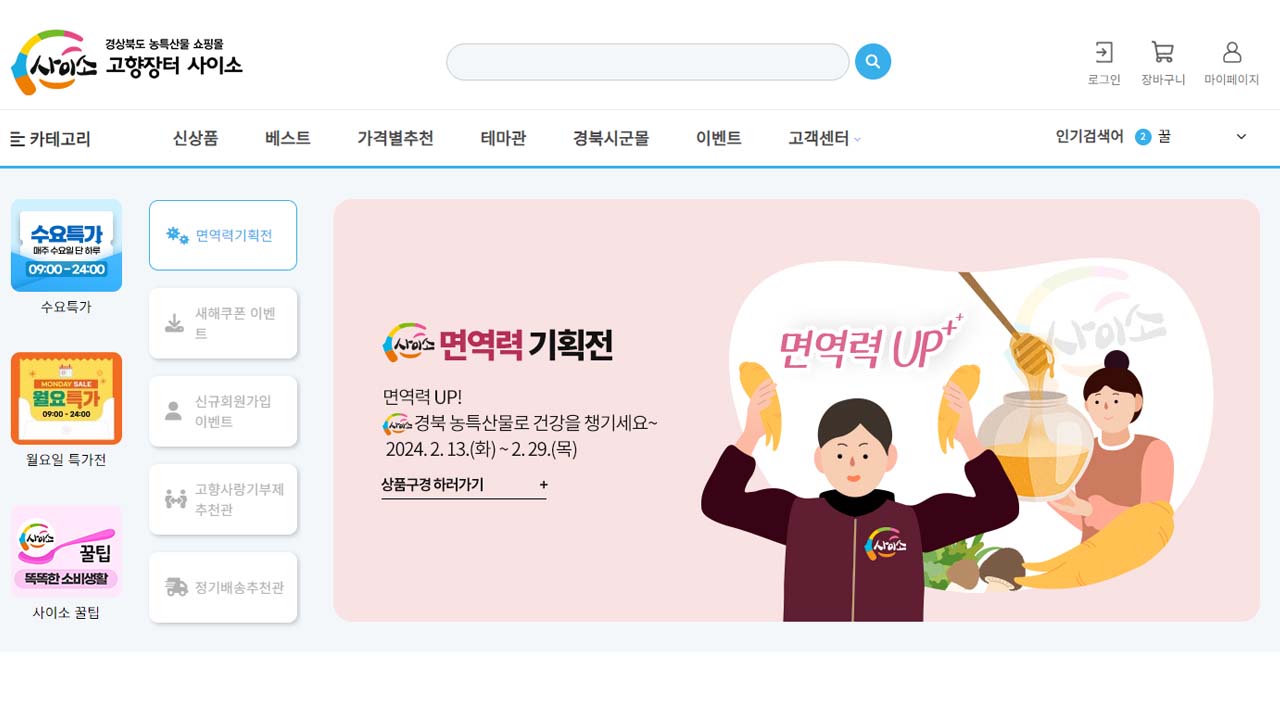Image resolution: width=1280 pixels, height=720 pixels.
Task: Select 수요특가 promotion thumbnail
Action: 66,246
